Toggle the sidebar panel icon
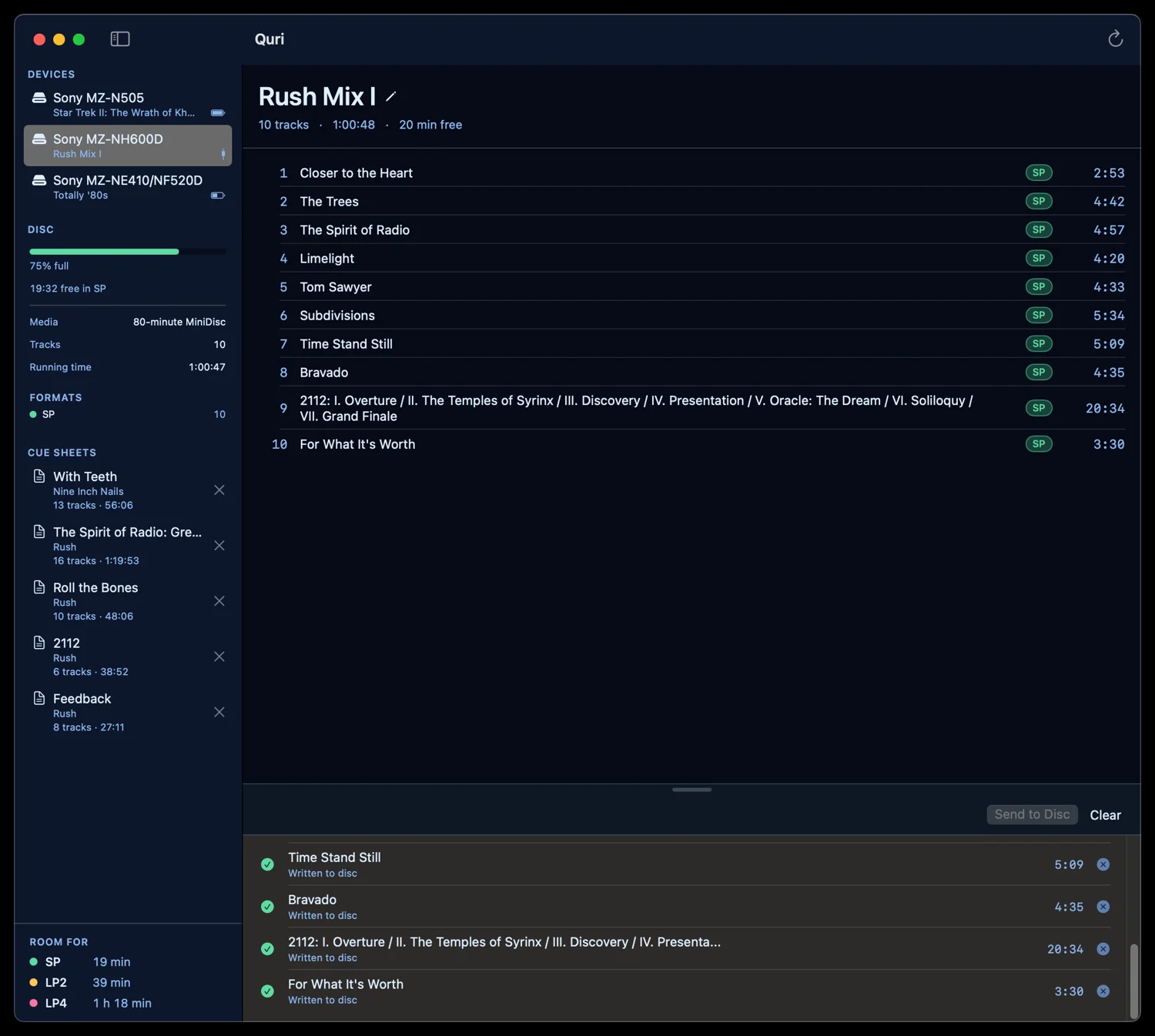The height and width of the screenshot is (1036, 1155). click(x=120, y=38)
